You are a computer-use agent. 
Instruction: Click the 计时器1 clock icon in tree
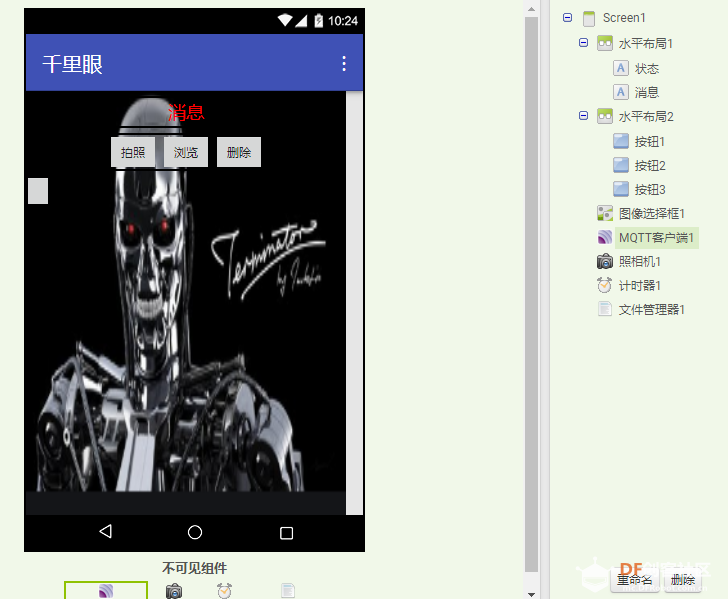[x=604, y=285]
